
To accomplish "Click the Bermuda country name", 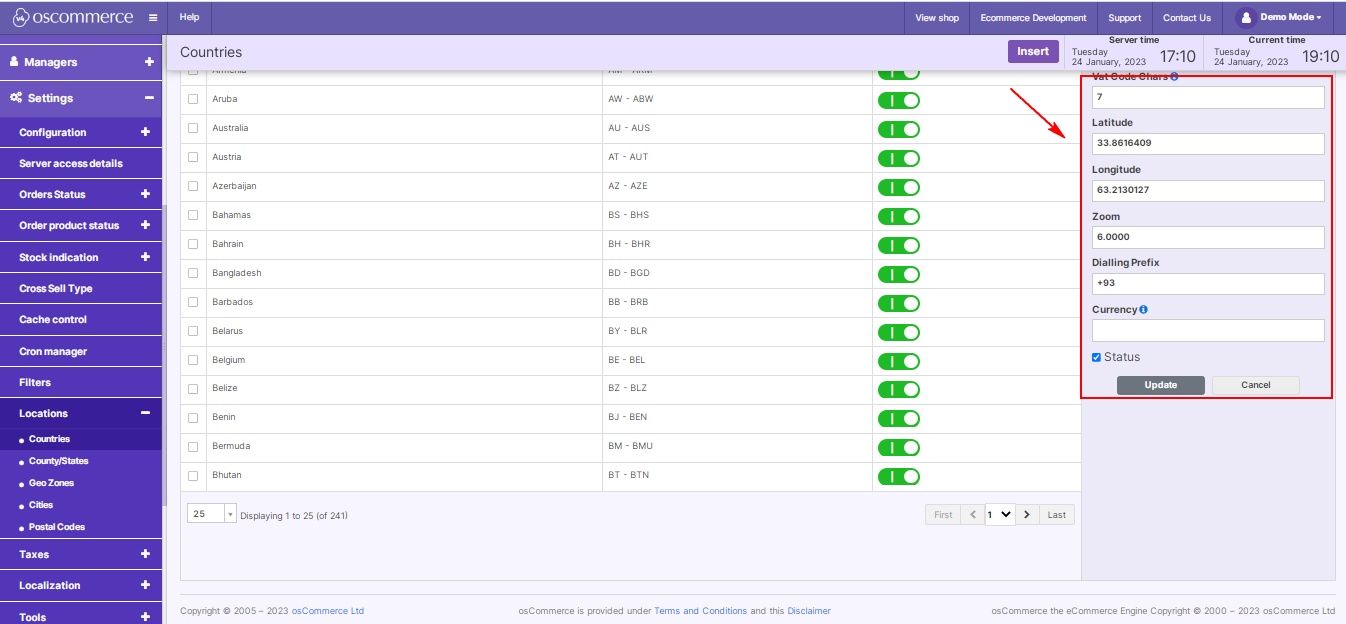I will pos(231,446).
